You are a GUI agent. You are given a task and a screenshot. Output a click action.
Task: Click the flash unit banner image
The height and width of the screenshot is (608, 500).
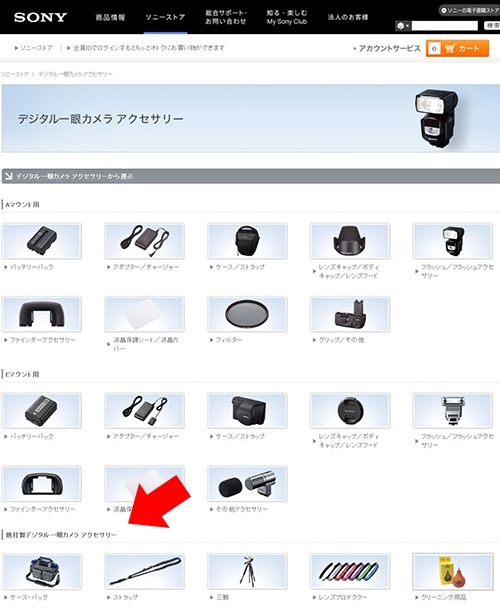437,118
